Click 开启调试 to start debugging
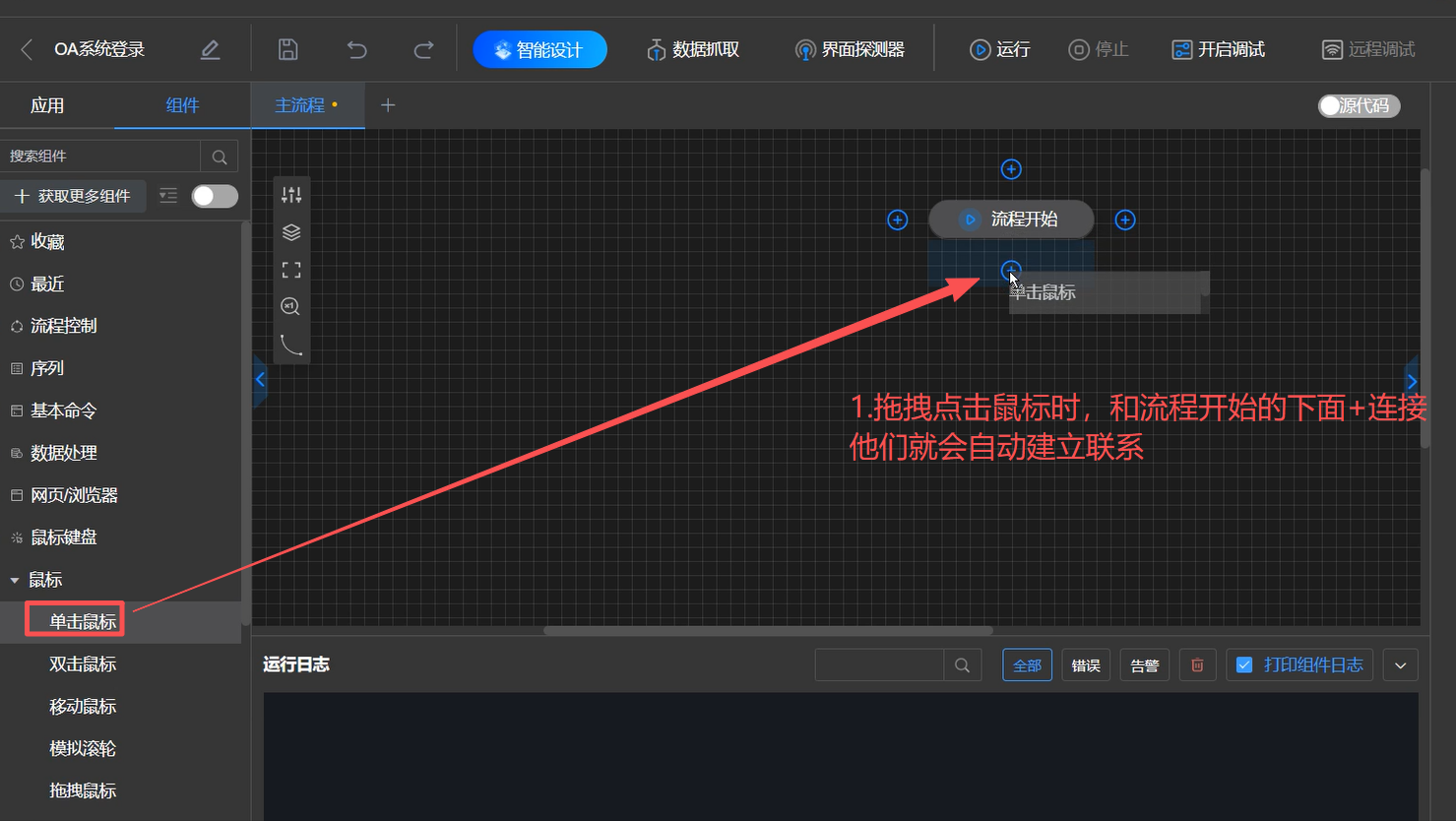The image size is (1456, 821). (1218, 49)
